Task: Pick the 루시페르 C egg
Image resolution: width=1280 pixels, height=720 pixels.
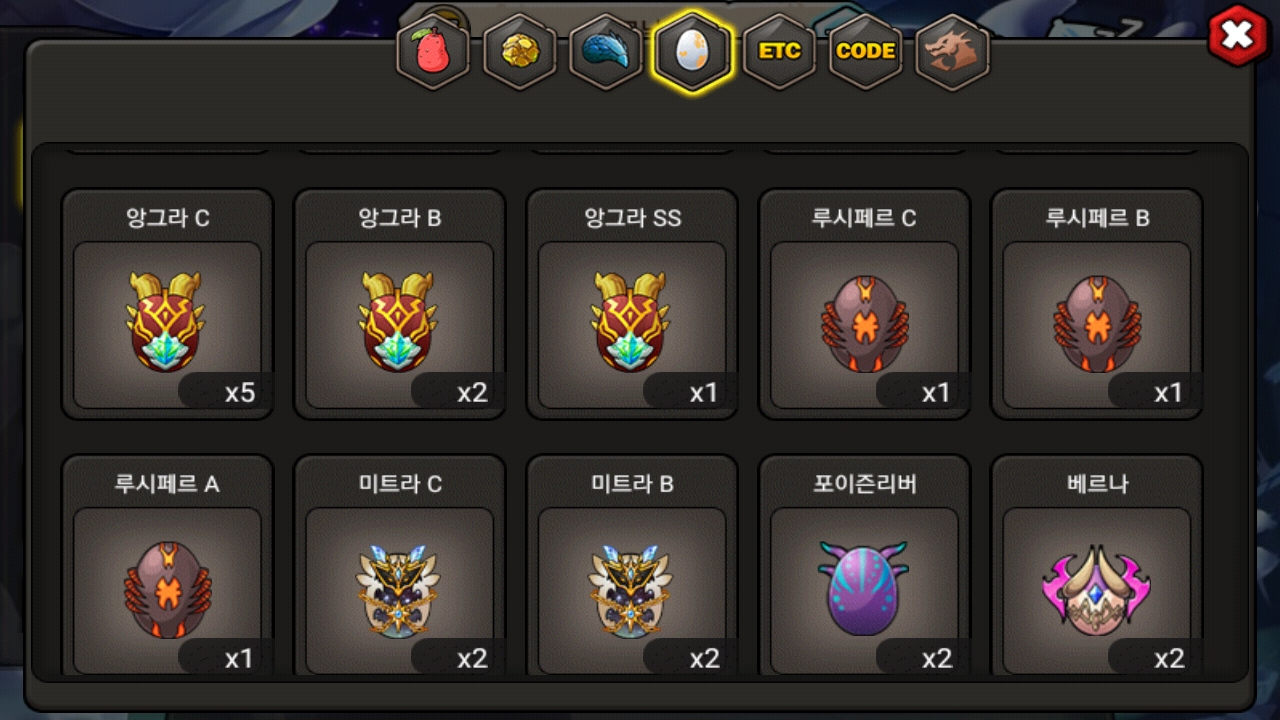Action: (x=864, y=304)
